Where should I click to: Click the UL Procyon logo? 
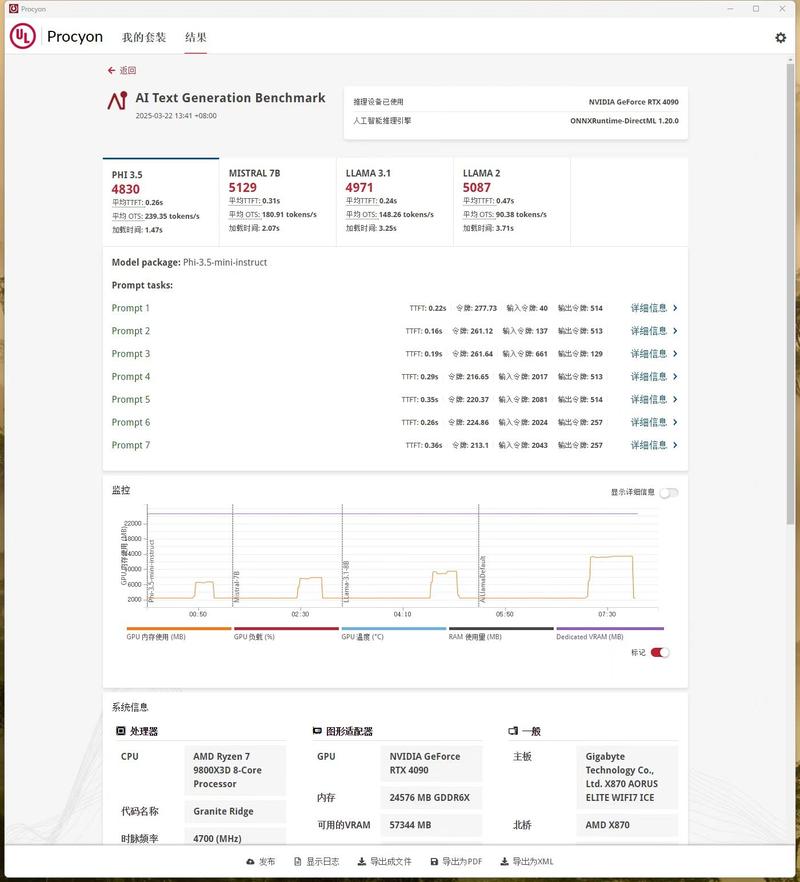pos(23,37)
